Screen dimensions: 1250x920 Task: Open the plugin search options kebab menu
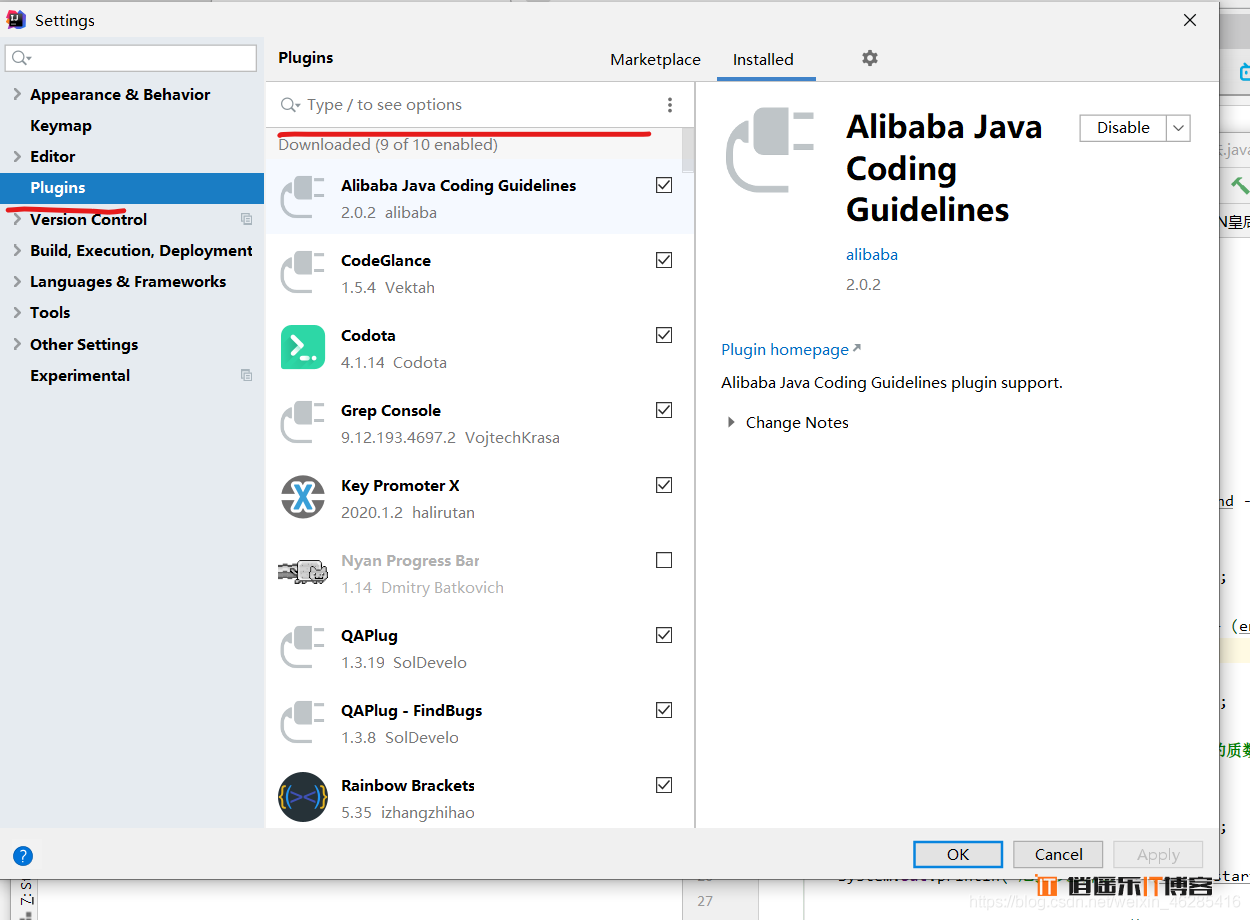coord(670,105)
